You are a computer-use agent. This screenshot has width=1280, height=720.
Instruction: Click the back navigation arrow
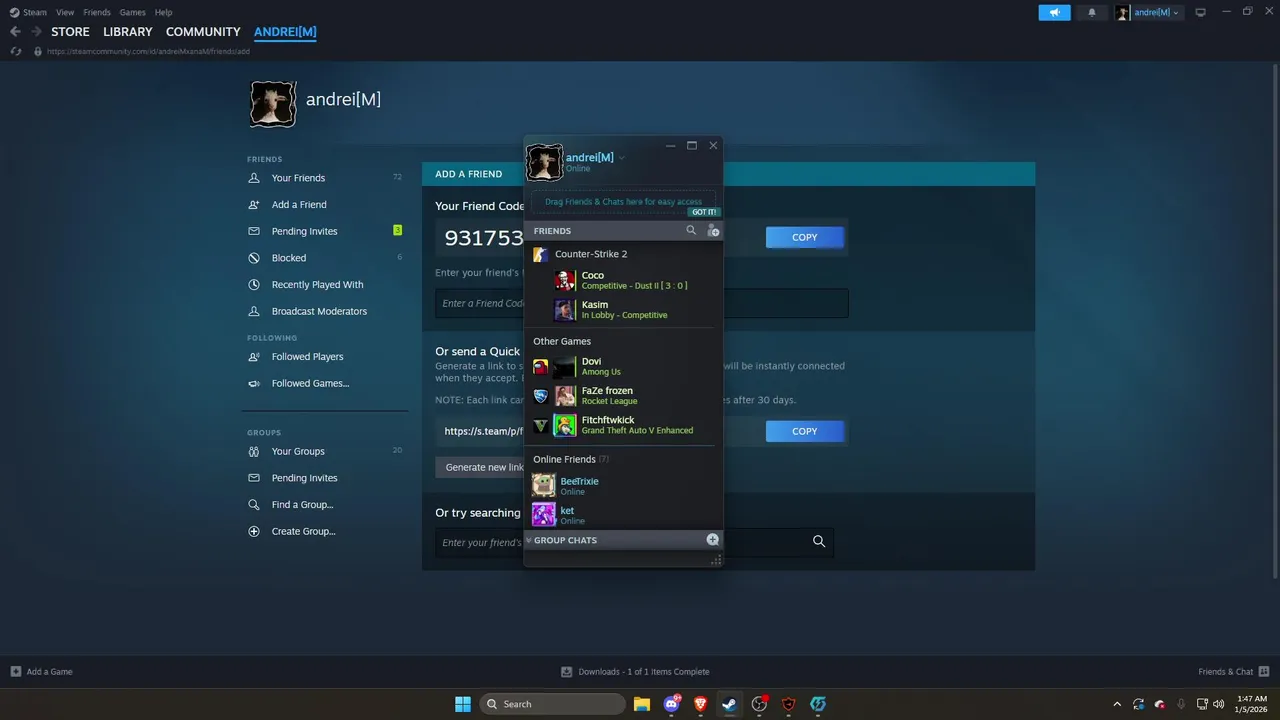point(15,32)
